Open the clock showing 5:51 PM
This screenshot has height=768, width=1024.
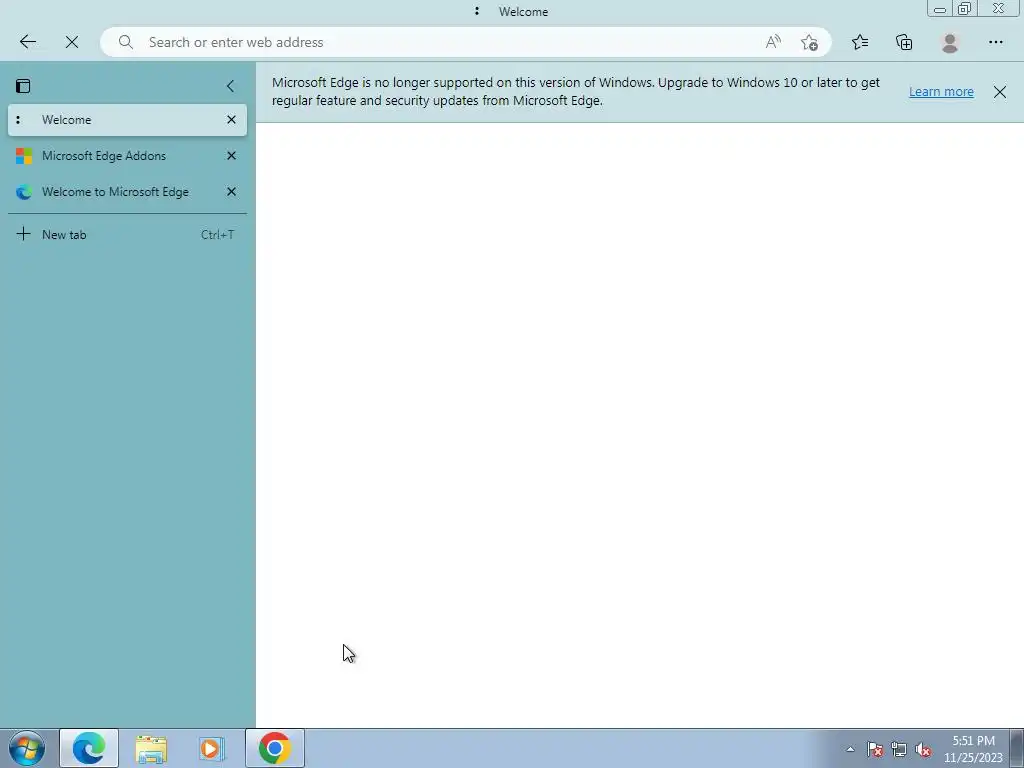(x=973, y=749)
